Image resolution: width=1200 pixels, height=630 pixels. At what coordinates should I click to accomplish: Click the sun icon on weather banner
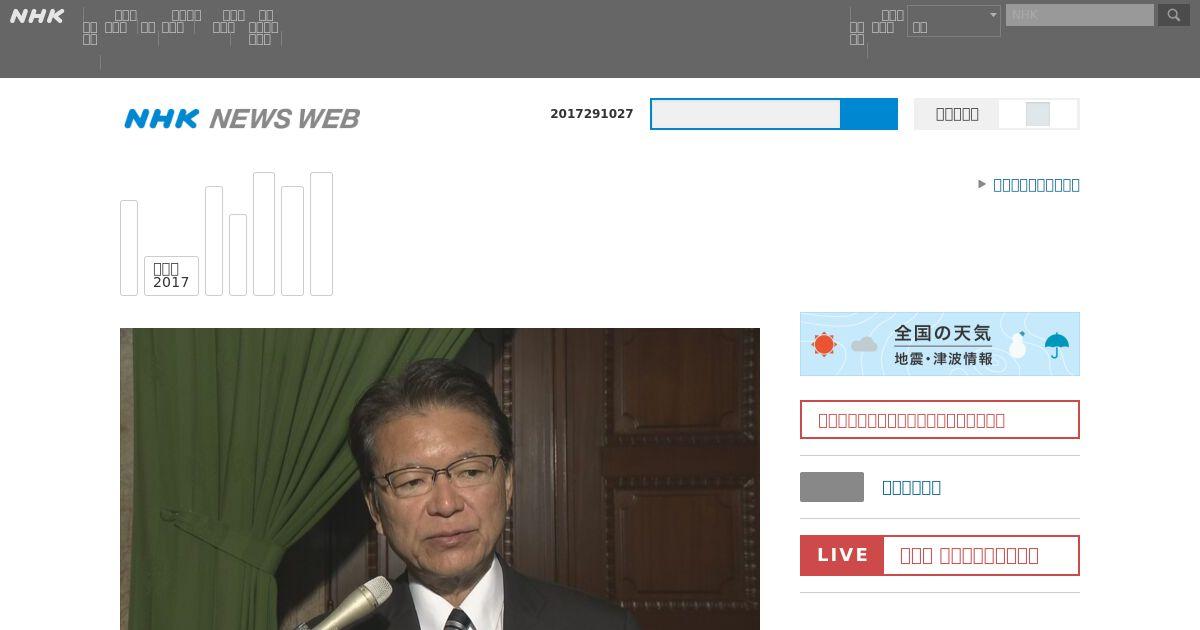[x=824, y=344]
